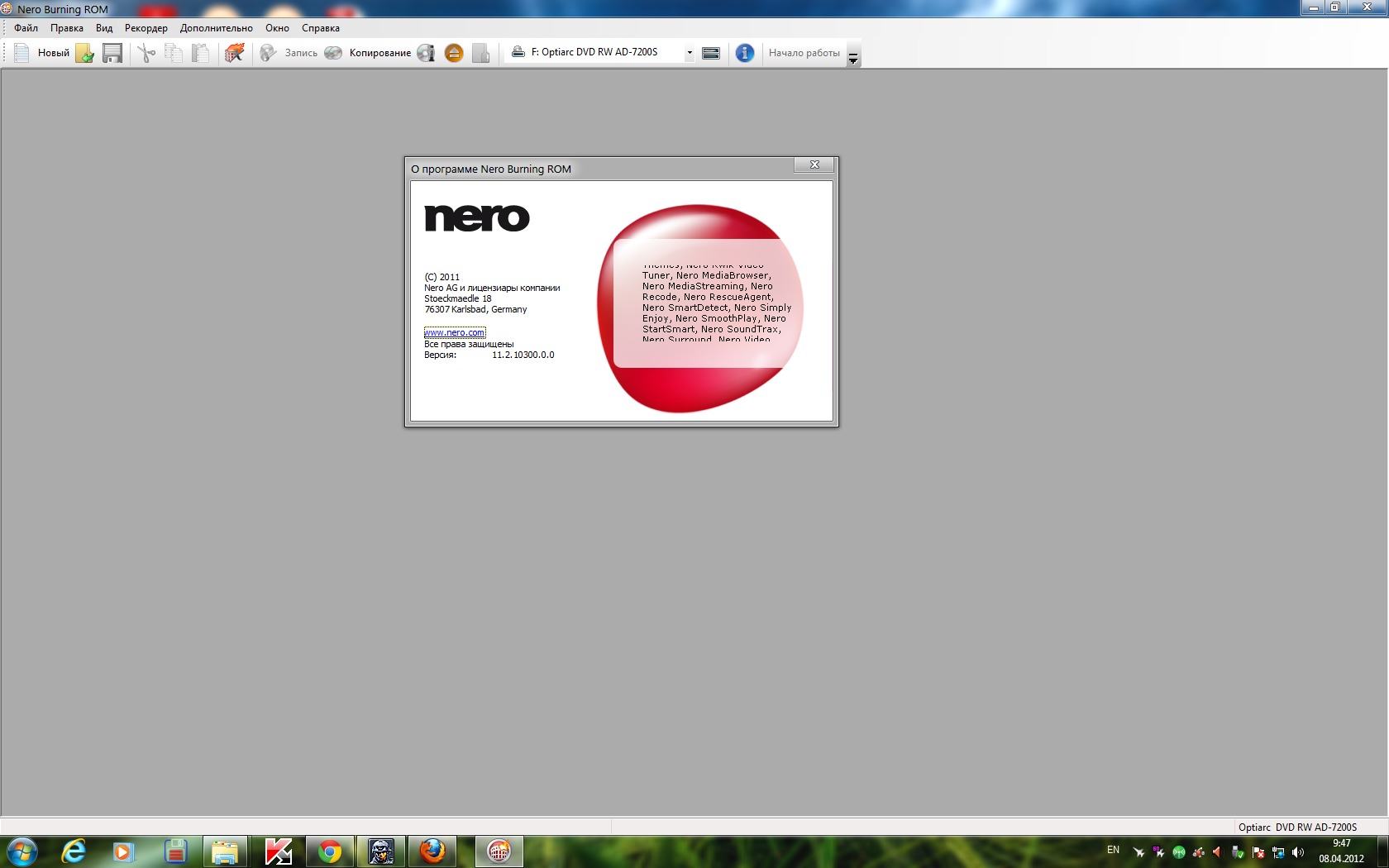Click the orange eject disc icon
Image resolution: width=1389 pixels, height=868 pixels.
tap(454, 53)
